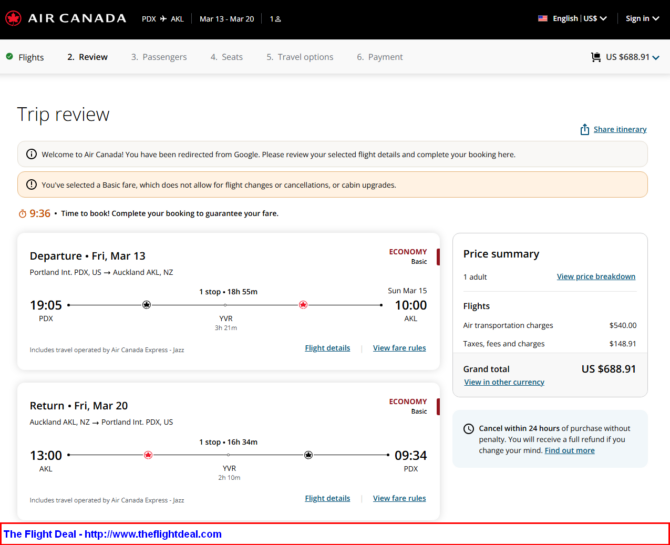Image resolution: width=670 pixels, height=545 pixels.
Task: Click the green checkmark beside Flights step
Action: click(x=9, y=56)
